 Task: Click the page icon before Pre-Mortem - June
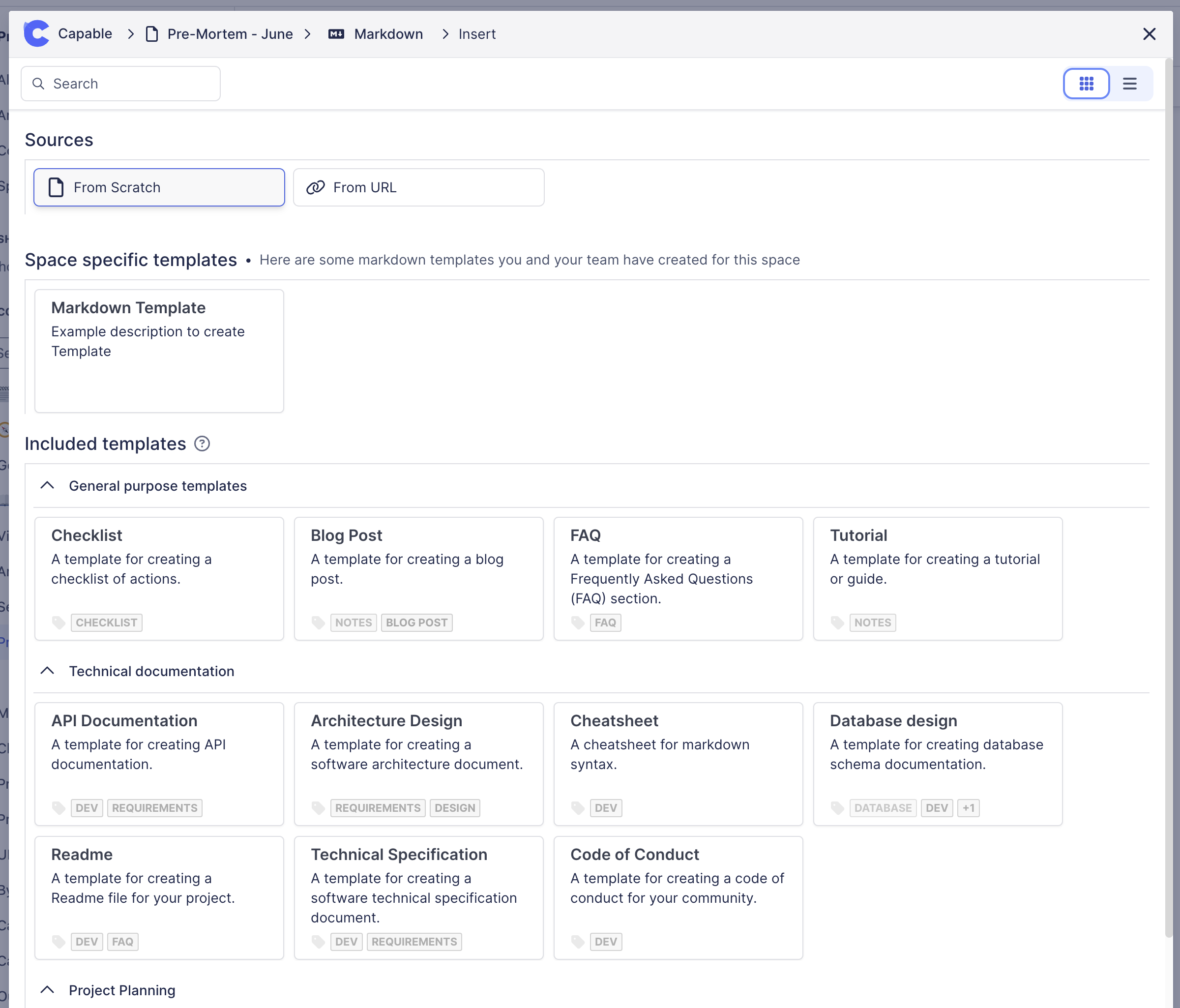click(152, 34)
